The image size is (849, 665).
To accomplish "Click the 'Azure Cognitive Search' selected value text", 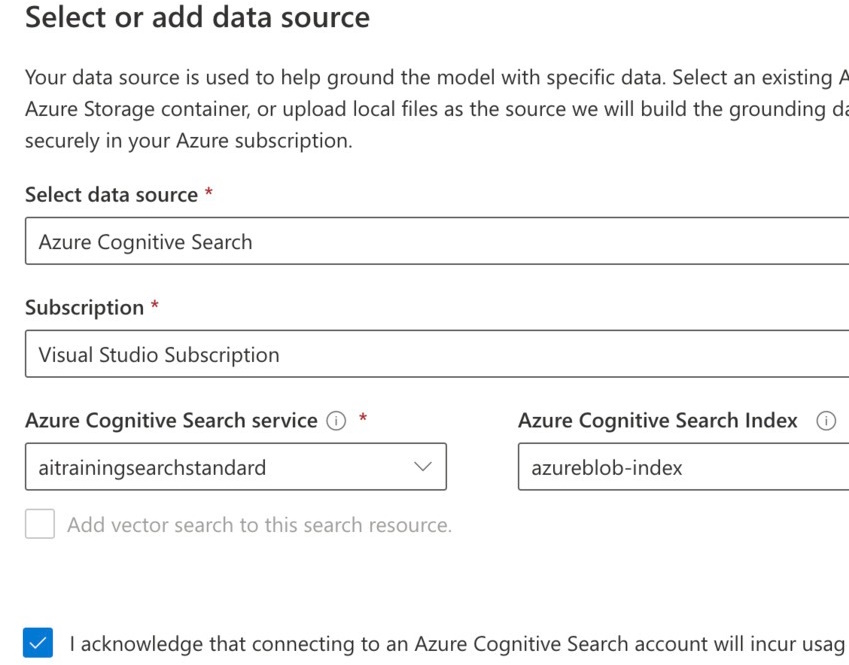I will pos(145,242).
